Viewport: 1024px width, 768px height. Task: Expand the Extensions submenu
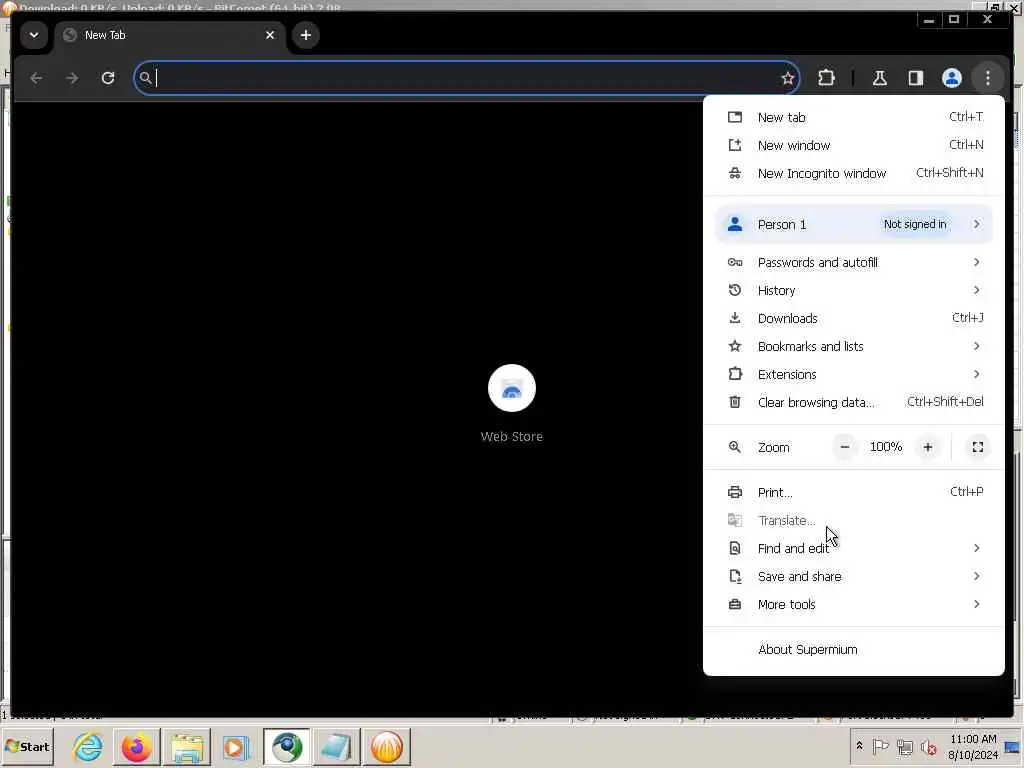coord(854,374)
